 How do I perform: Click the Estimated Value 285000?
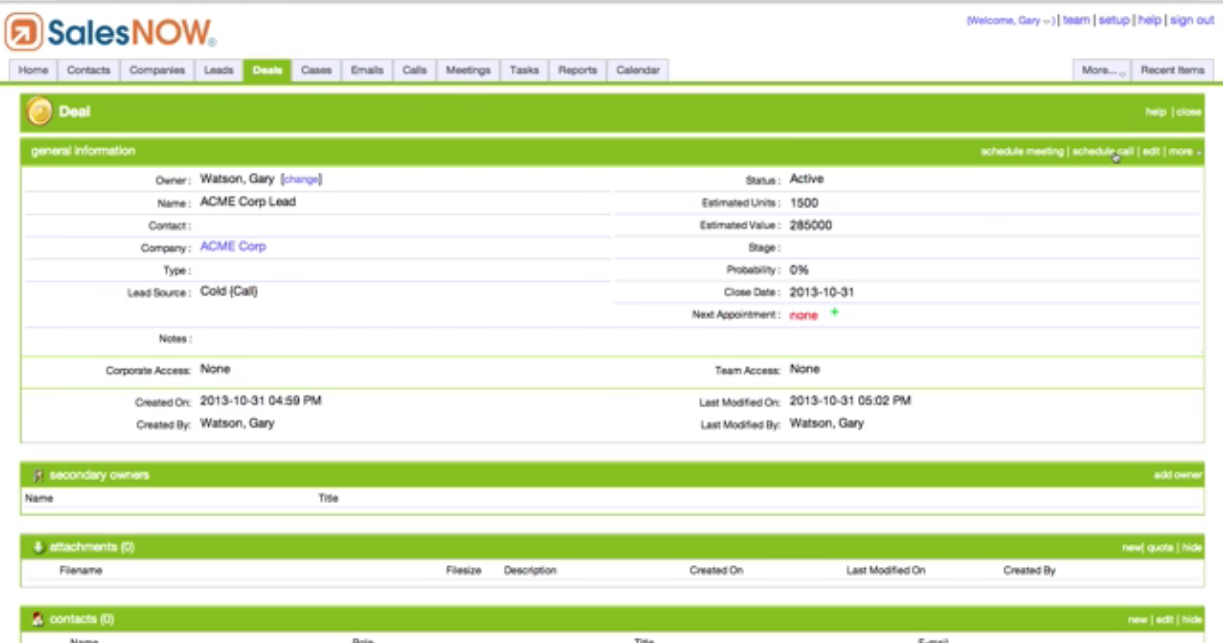(810, 225)
